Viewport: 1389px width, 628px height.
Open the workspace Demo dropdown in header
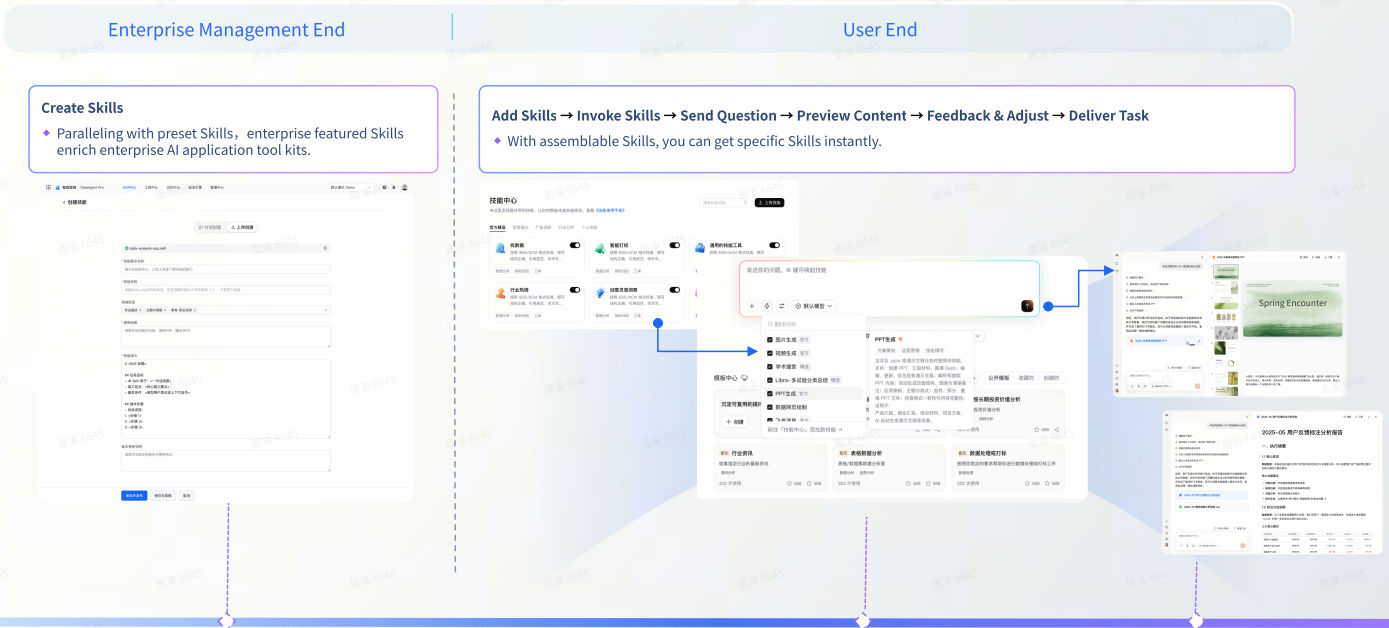pos(350,187)
